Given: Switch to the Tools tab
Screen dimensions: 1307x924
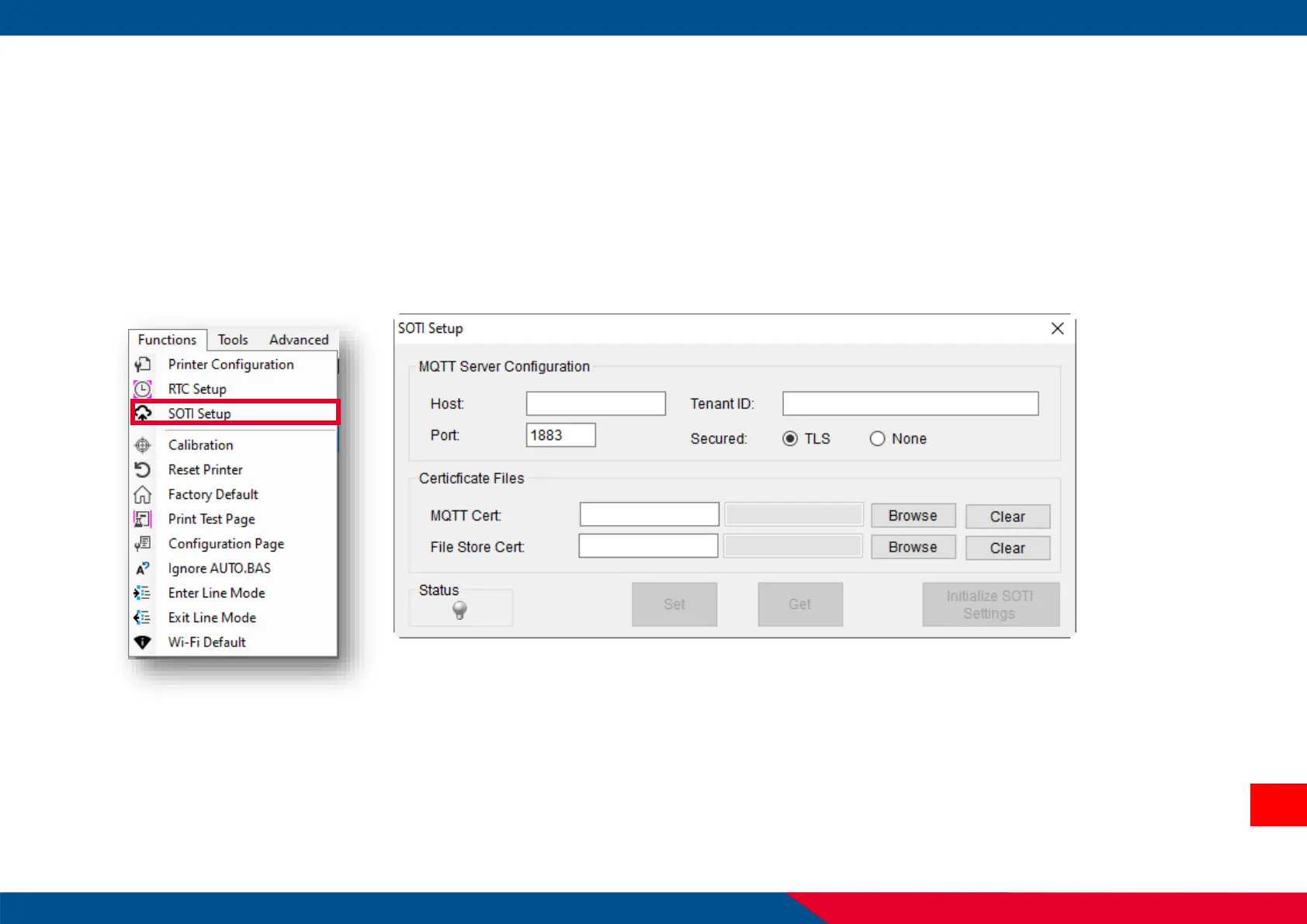Looking at the screenshot, I should [233, 340].
